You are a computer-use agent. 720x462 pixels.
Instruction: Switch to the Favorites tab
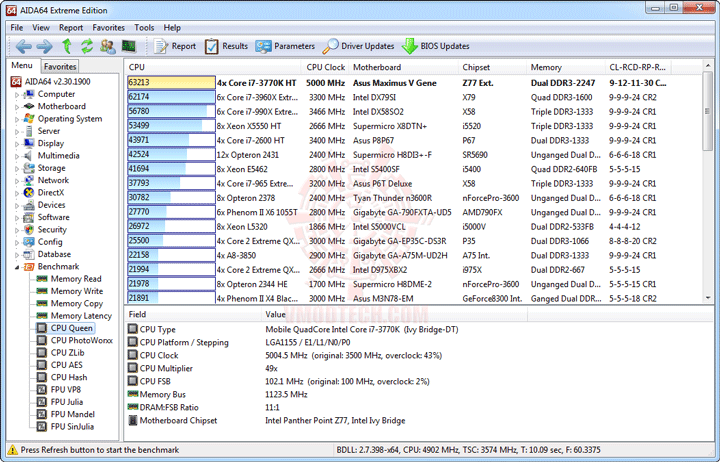tap(60, 67)
